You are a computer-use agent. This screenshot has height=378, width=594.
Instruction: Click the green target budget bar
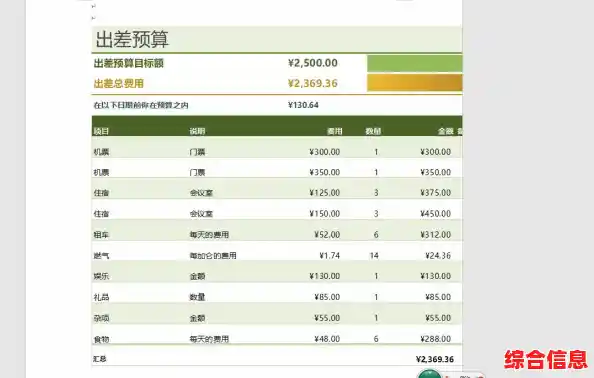[x=414, y=63]
